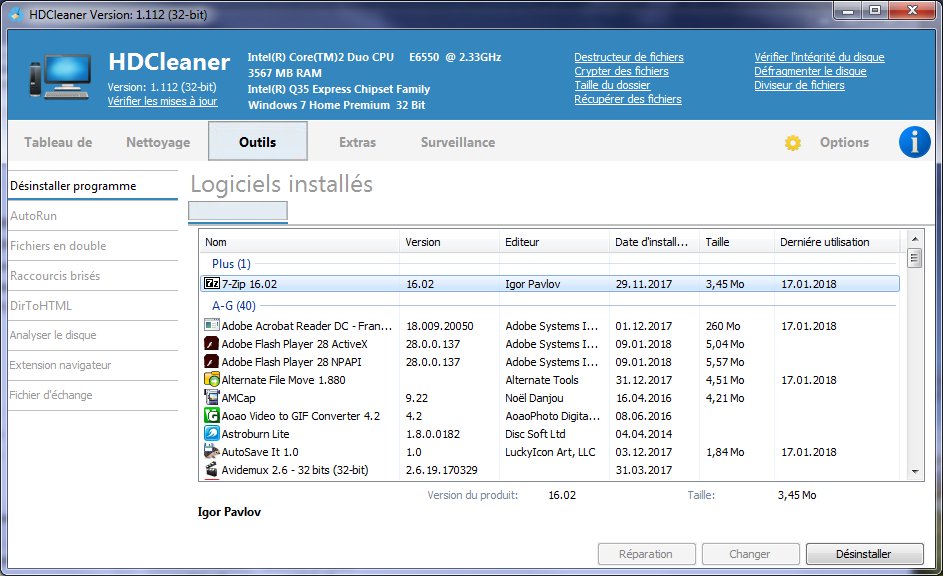Click the Réparation button
This screenshot has height=576, width=943.
tap(647, 554)
